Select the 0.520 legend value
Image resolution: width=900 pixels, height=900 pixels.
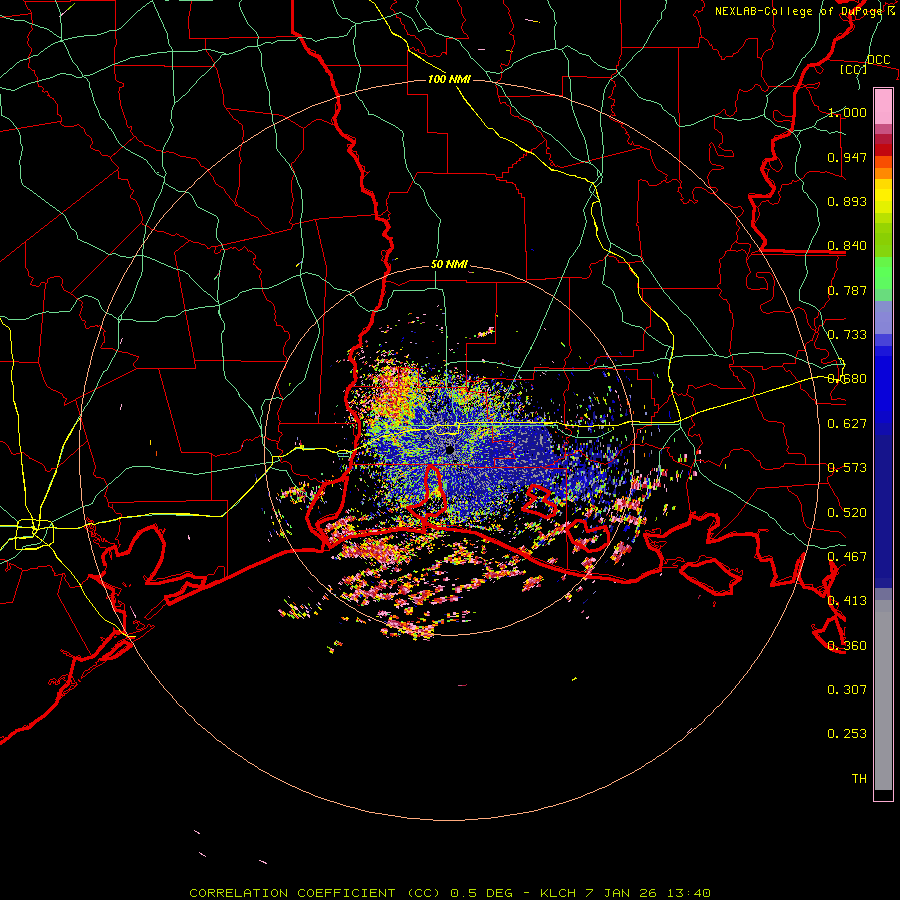click(x=847, y=513)
